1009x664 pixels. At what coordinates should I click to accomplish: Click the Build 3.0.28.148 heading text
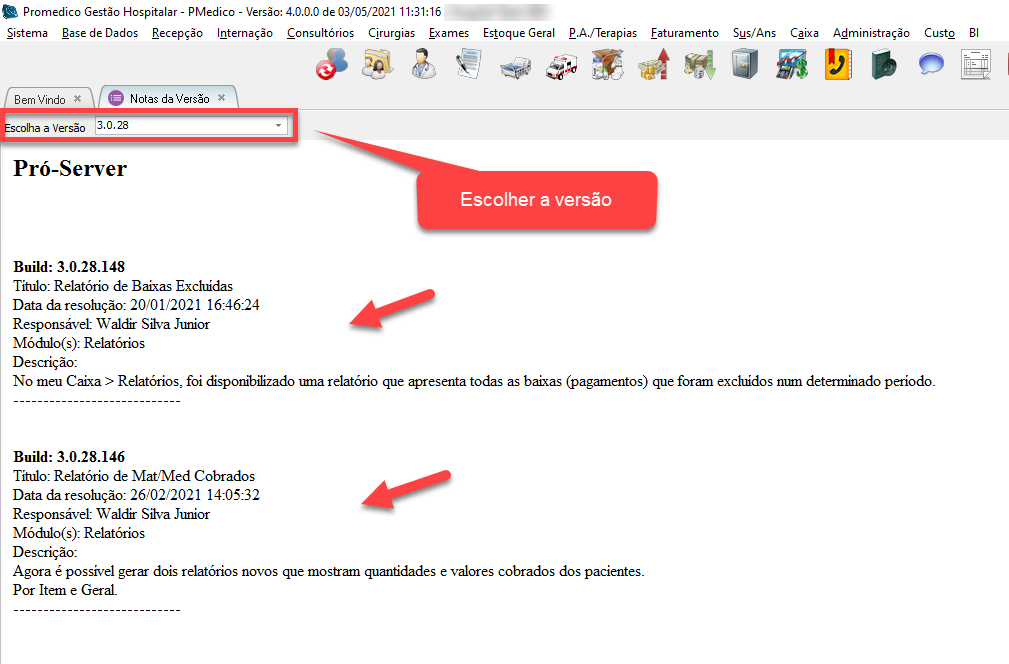point(69,267)
